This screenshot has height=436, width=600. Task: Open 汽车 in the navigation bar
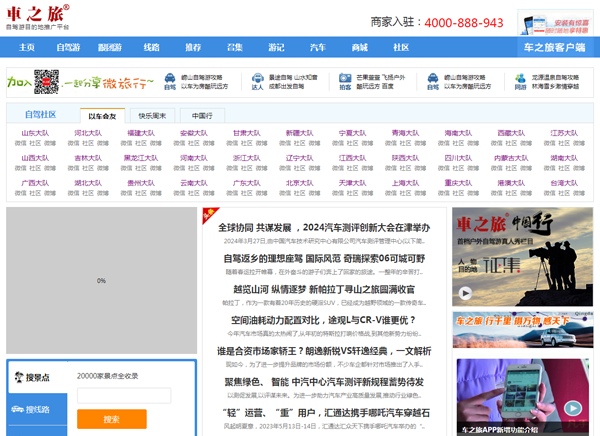coord(318,47)
